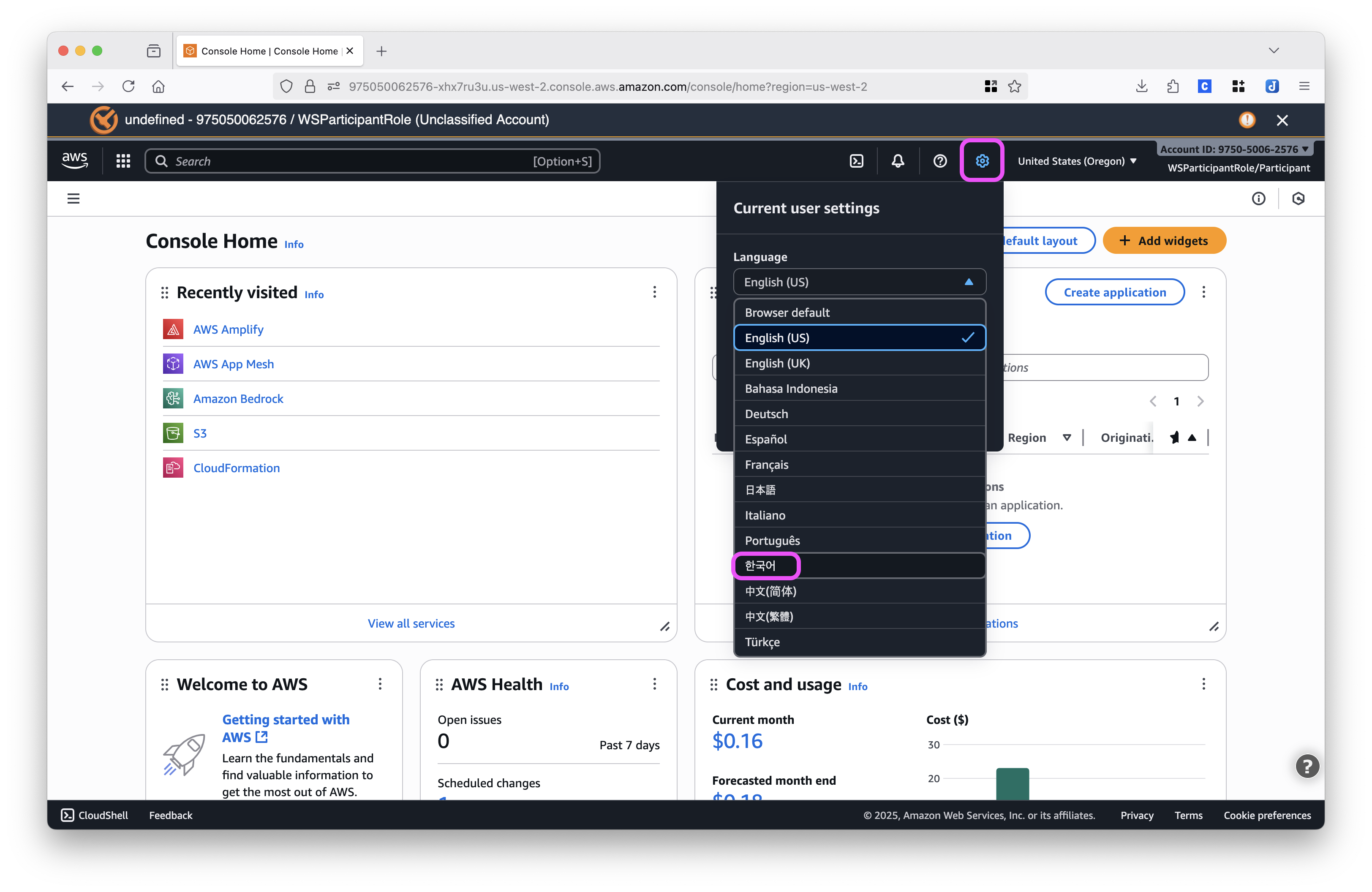Click the Create application button
The height and width of the screenshot is (892, 1372).
click(1114, 292)
